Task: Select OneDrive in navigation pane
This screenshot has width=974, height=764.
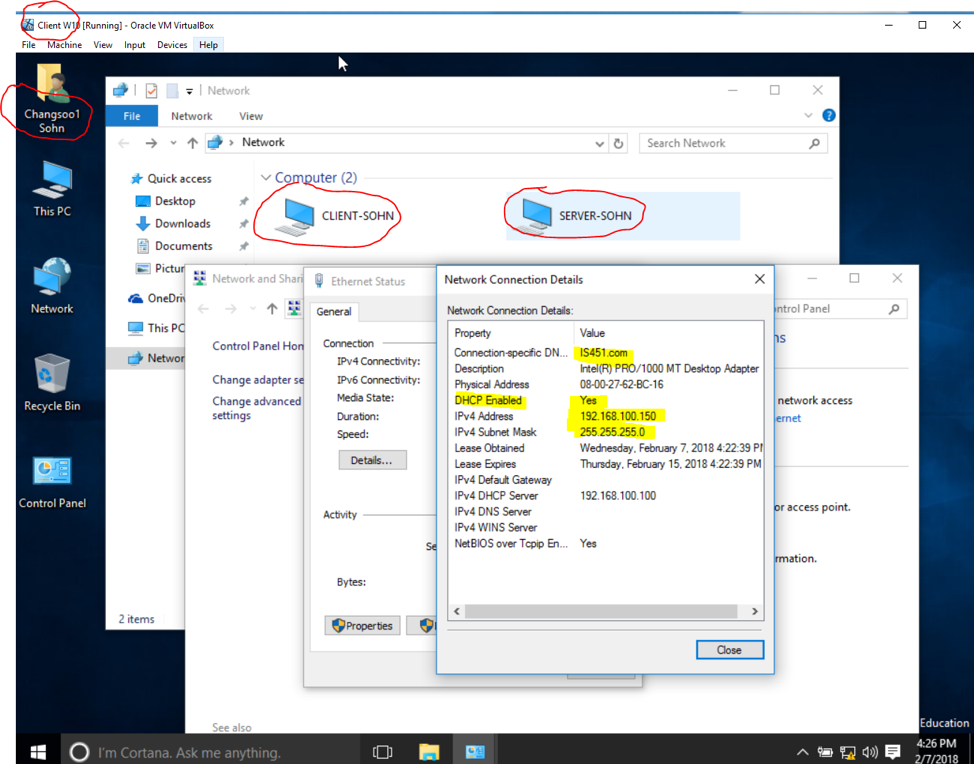Action: [157, 298]
